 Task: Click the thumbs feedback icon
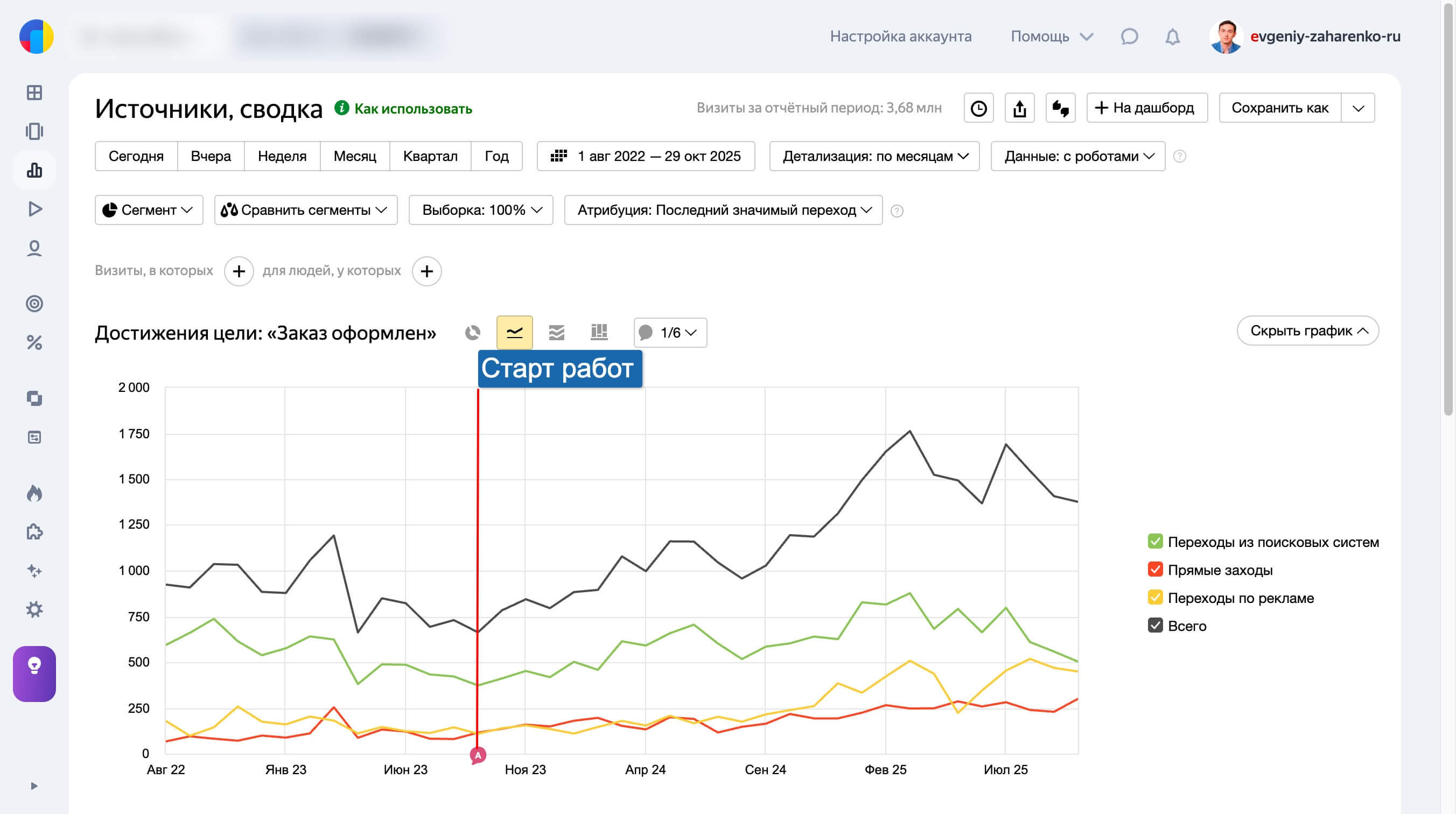click(x=1060, y=108)
